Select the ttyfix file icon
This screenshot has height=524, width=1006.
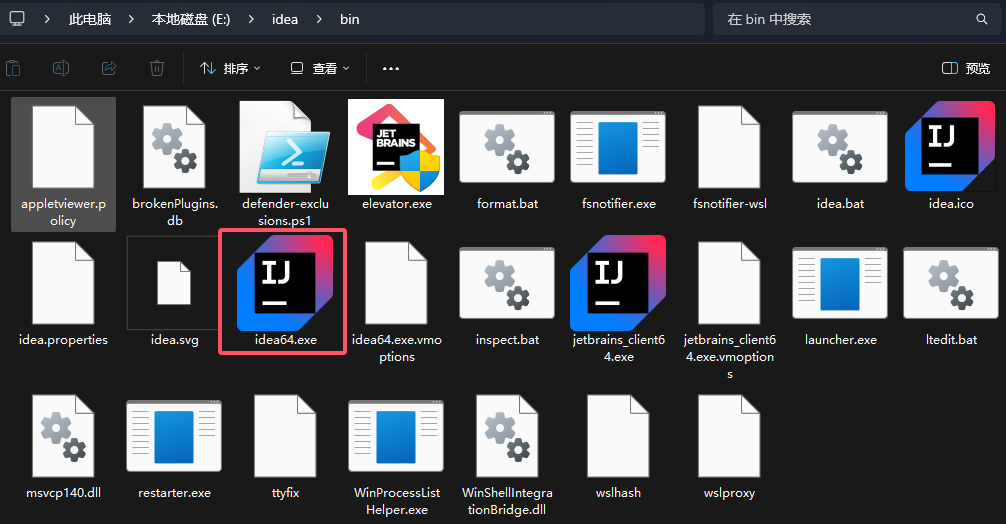click(285, 436)
